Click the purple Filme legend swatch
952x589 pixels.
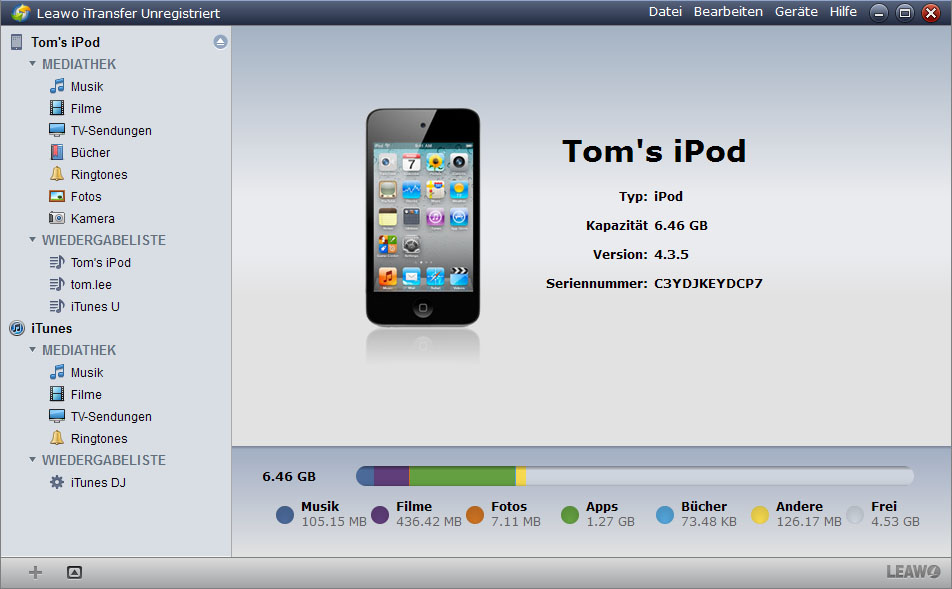pyautogui.click(x=379, y=515)
